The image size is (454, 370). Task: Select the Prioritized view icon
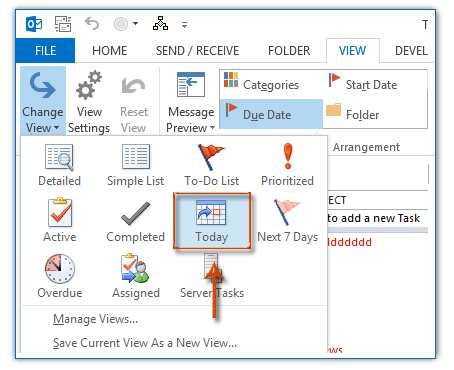click(287, 165)
